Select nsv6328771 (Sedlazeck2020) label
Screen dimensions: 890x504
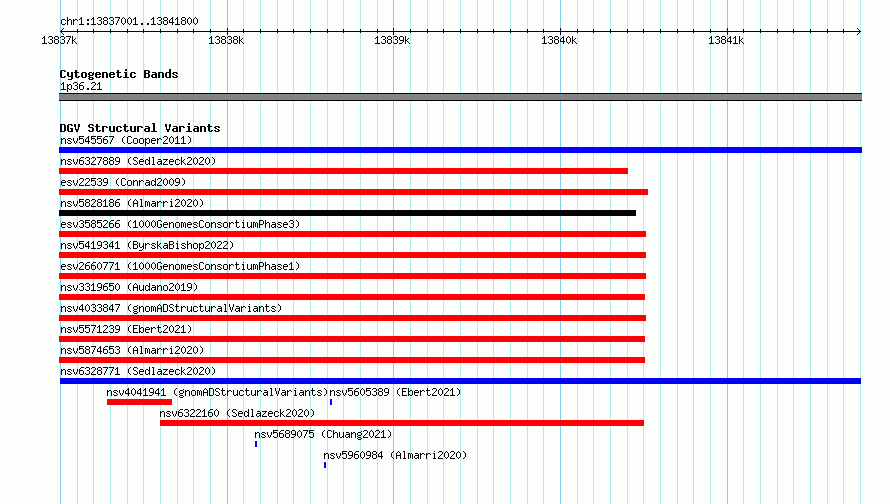pos(138,371)
